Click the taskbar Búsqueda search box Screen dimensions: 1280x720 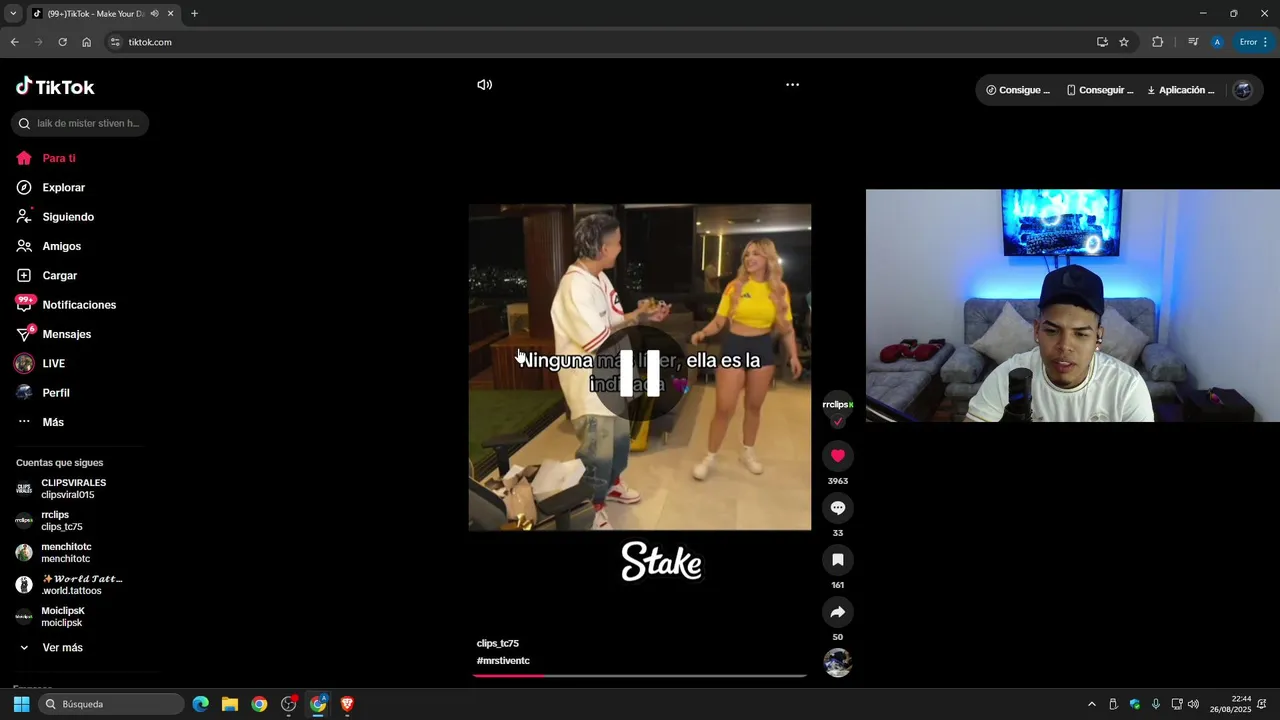112,704
